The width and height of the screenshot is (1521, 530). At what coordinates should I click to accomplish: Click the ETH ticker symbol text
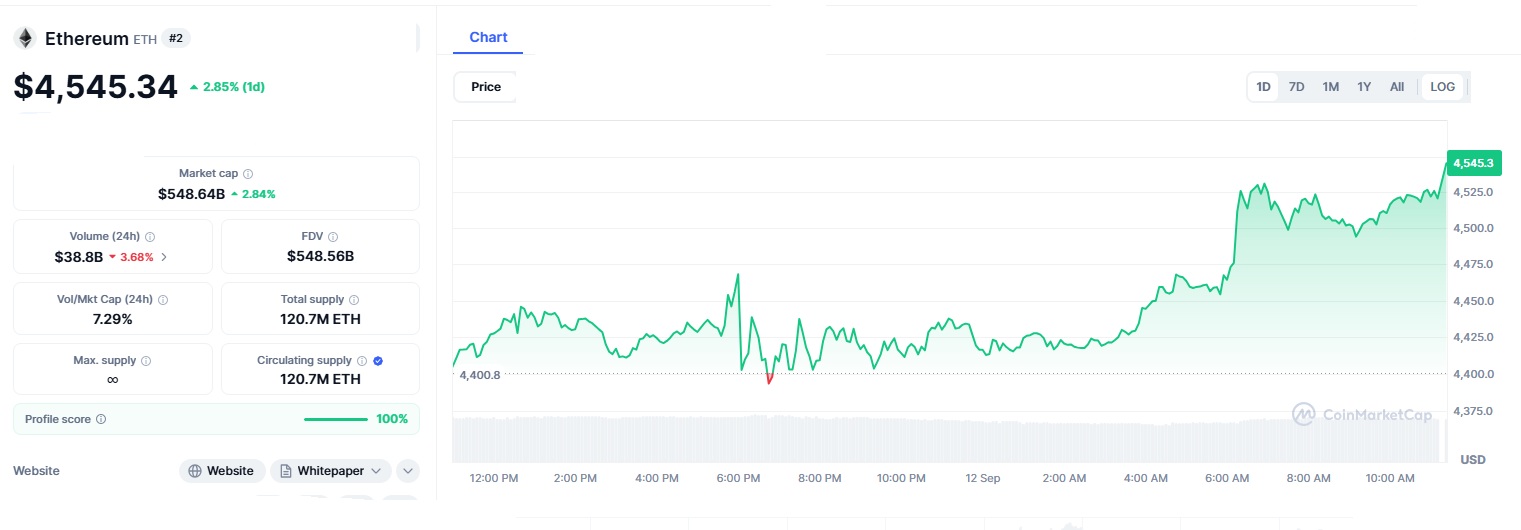pos(145,40)
